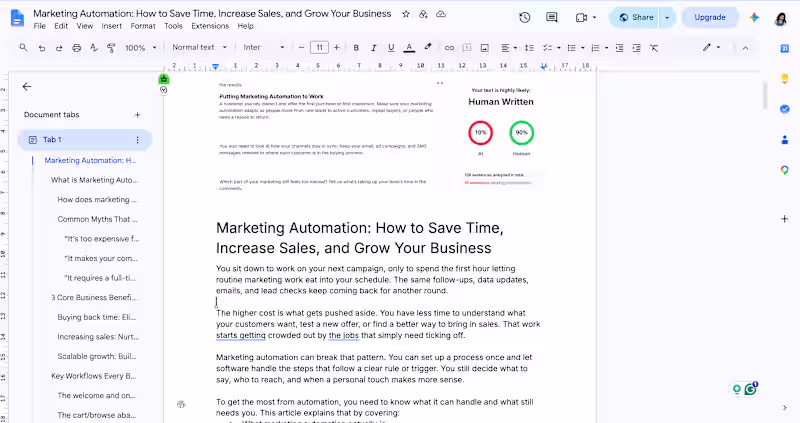
Task: Select the paint format tool
Action: pos(111,47)
